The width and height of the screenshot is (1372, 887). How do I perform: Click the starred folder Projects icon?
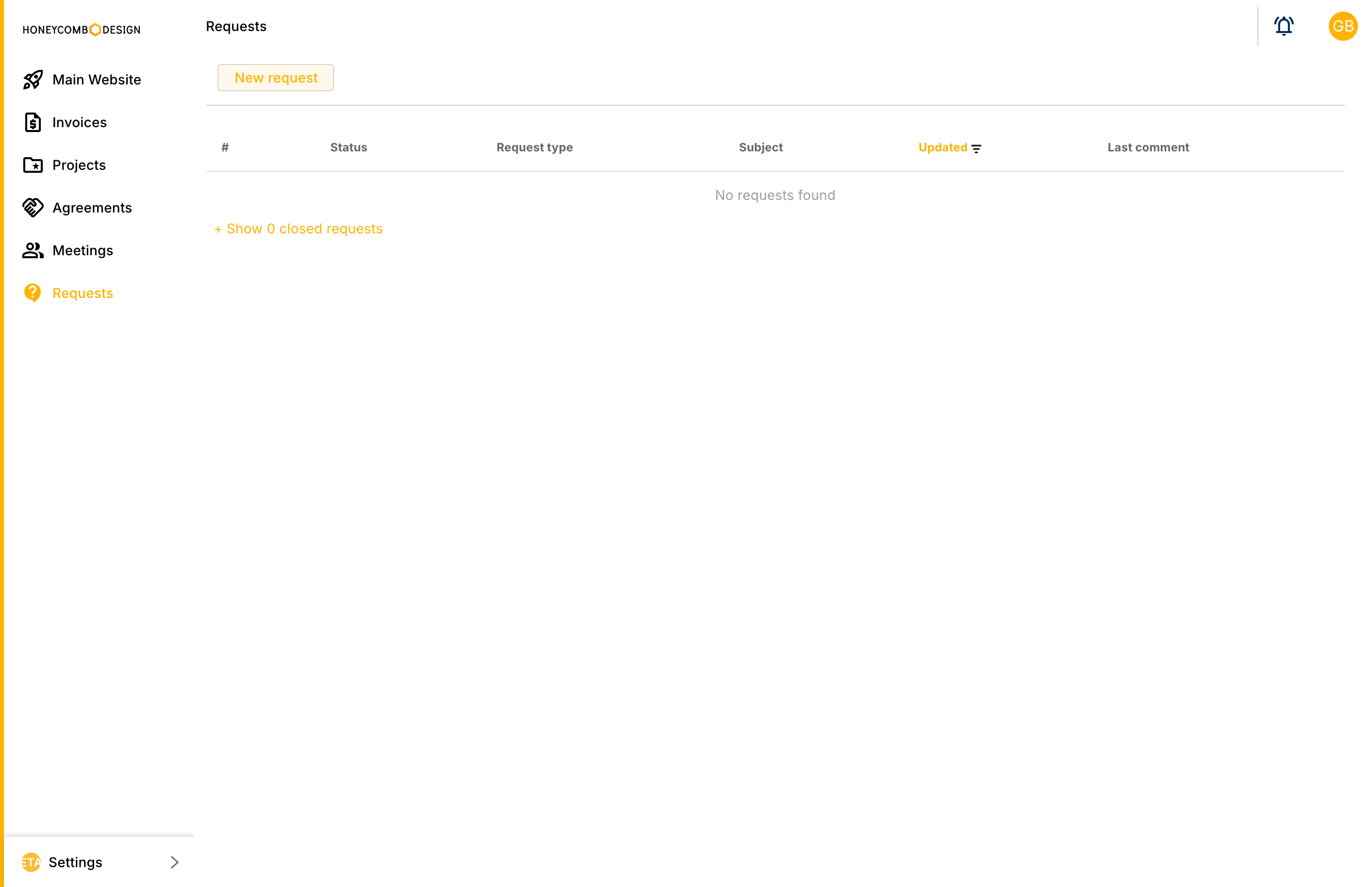[33, 164]
